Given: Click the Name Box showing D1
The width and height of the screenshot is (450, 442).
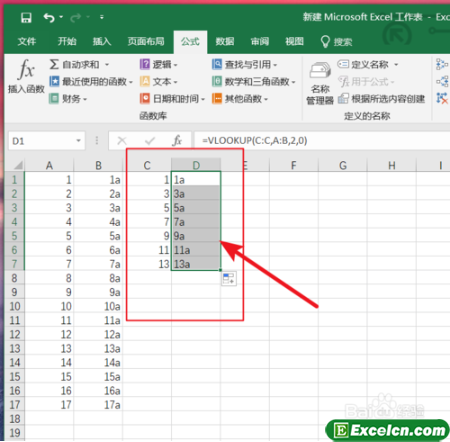Looking at the screenshot, I should tap(41, 141).
